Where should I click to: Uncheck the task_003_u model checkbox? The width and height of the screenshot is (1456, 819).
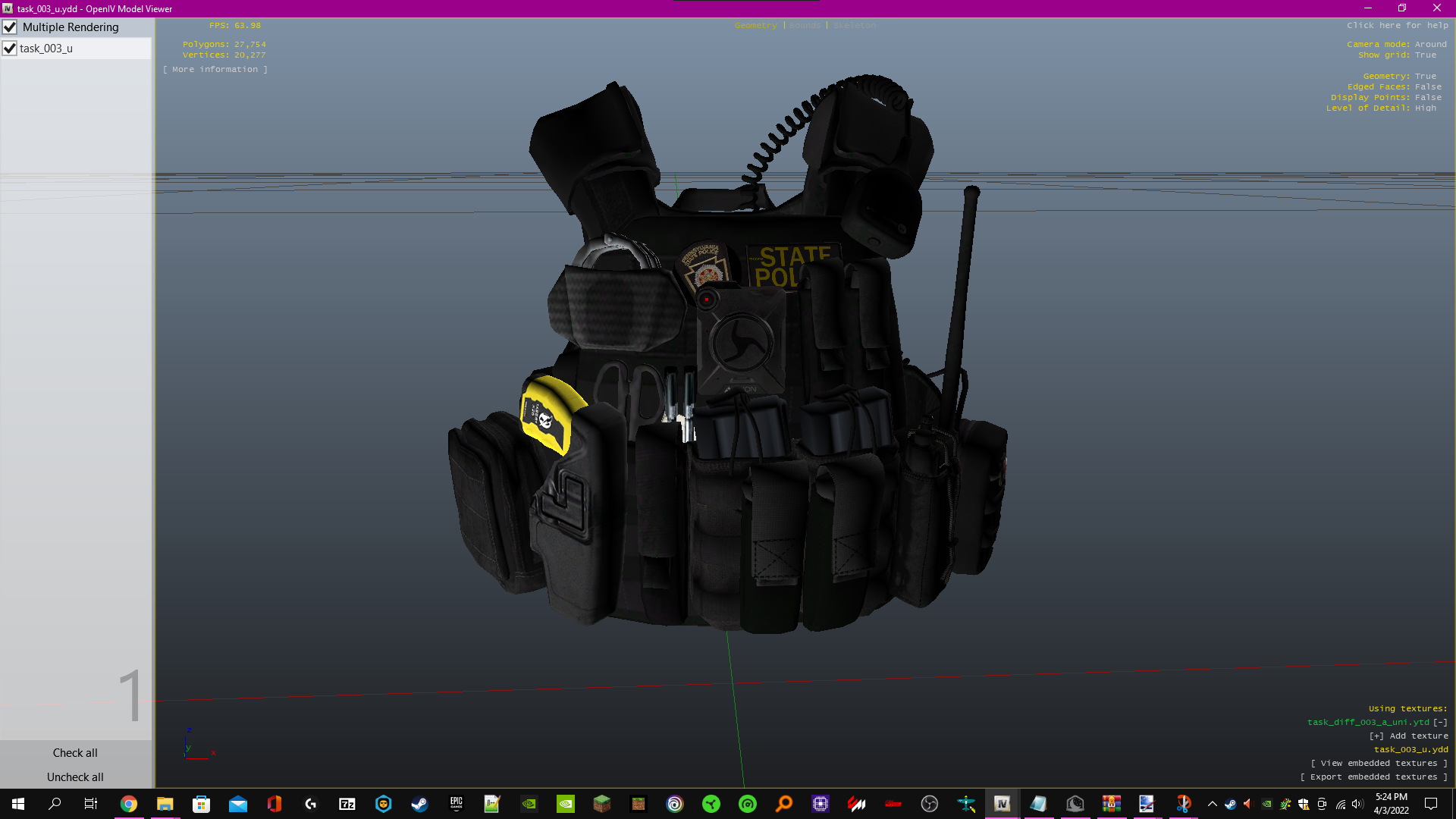[x=10, y=49]
